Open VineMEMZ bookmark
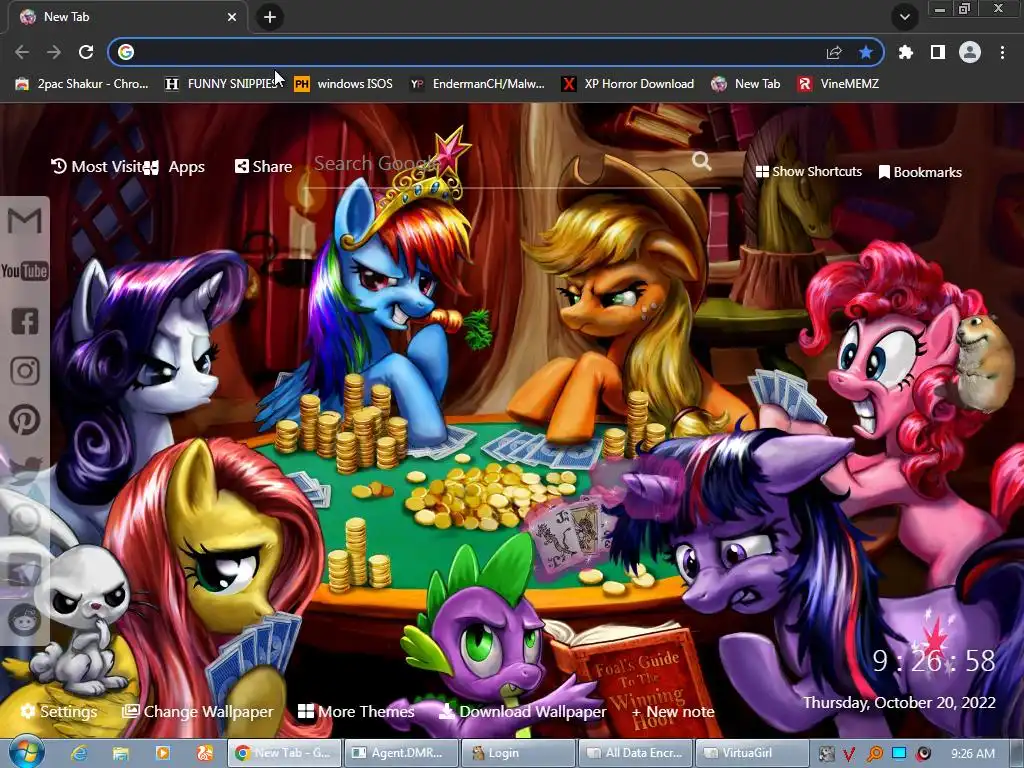 click(x=838, y=84)
